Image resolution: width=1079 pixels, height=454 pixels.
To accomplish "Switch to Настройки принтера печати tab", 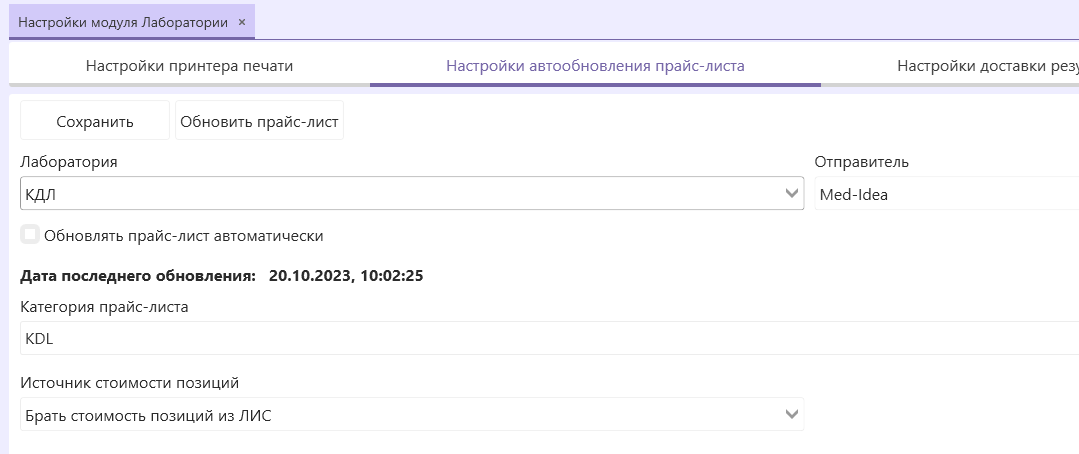I will pyautogui.click(x=189, y=66).
